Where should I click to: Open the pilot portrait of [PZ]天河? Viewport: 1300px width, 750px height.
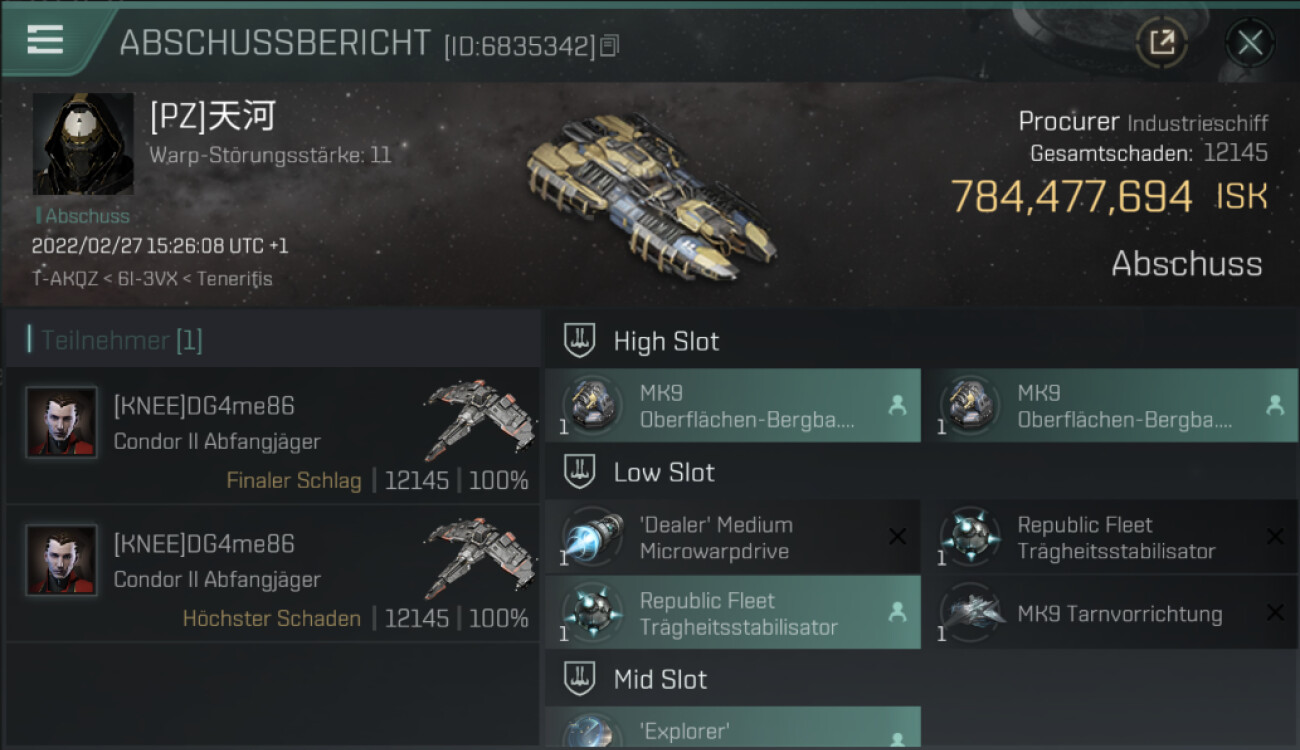[83, 144]
